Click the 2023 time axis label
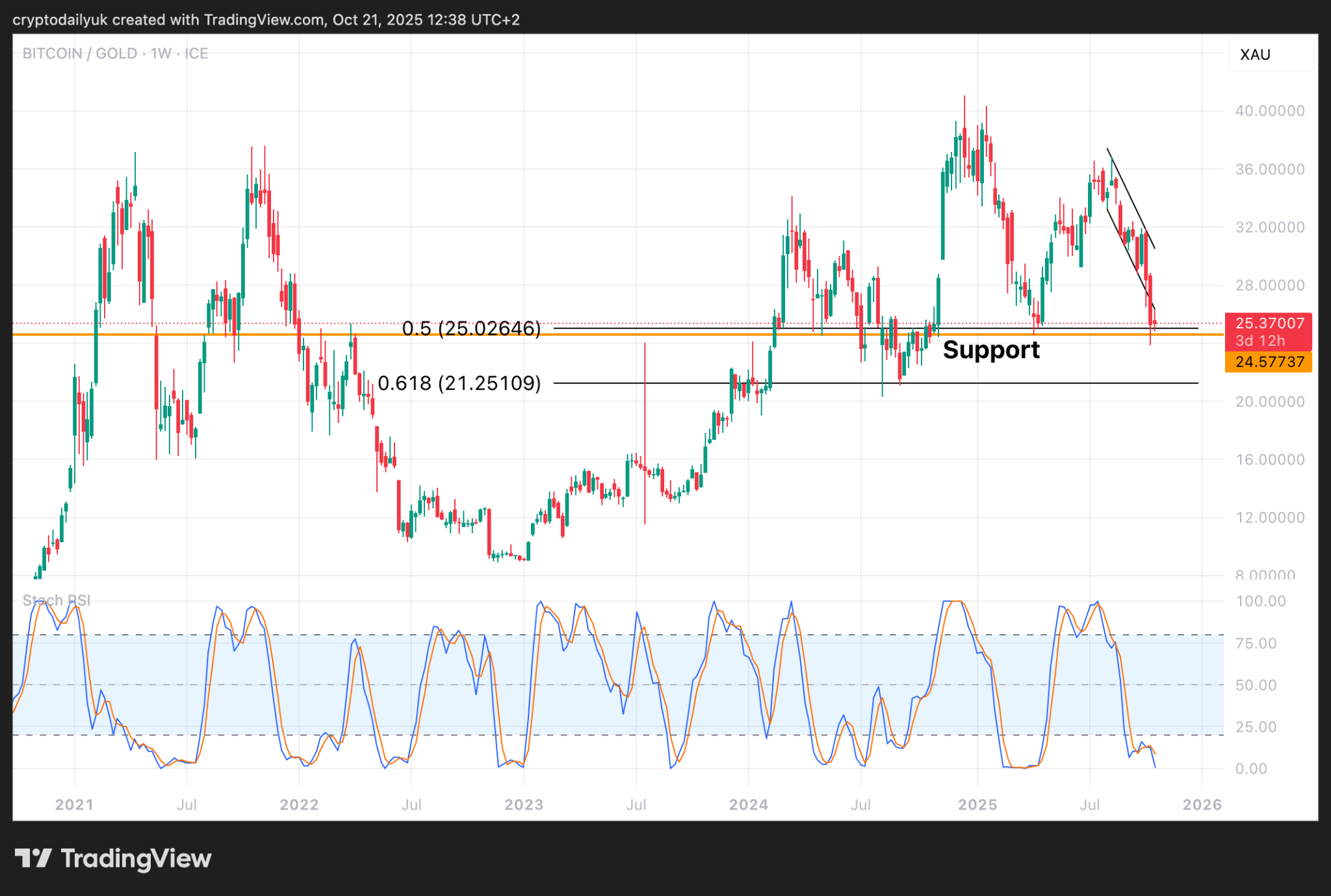The width and height of the screenshot is (1331, 896). click(x=524, y=804)
